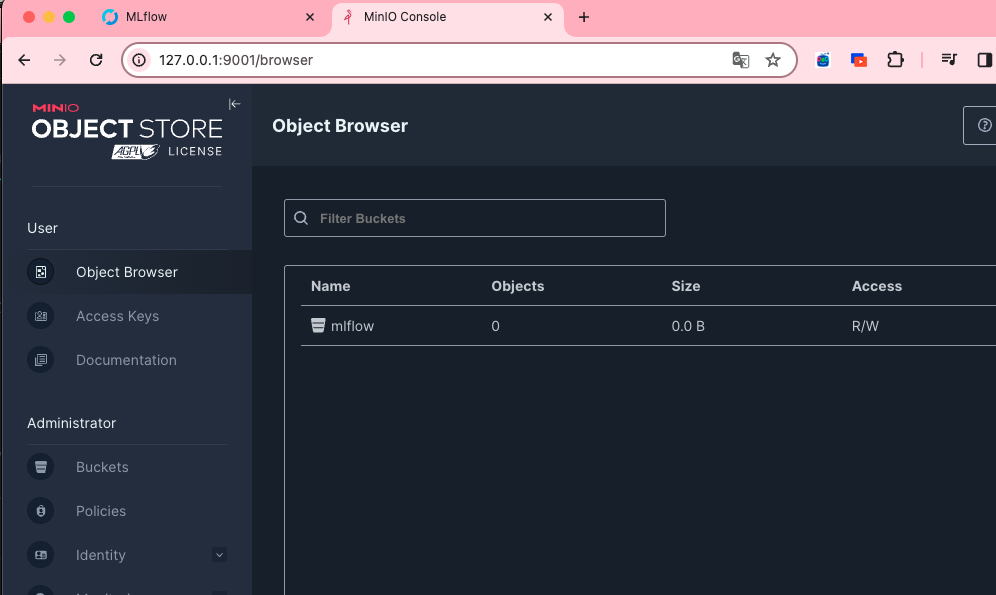Click the Name column header
The width and height of the screenshot is (996, 595).
(x=330, y=286)
